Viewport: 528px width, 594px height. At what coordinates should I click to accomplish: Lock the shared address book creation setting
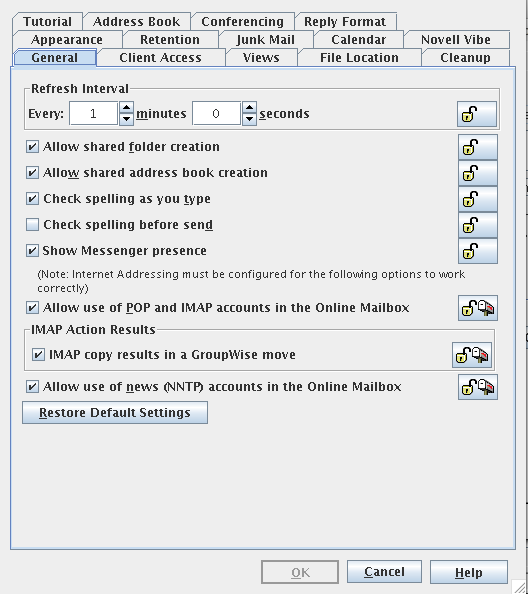tap(478, 173)
